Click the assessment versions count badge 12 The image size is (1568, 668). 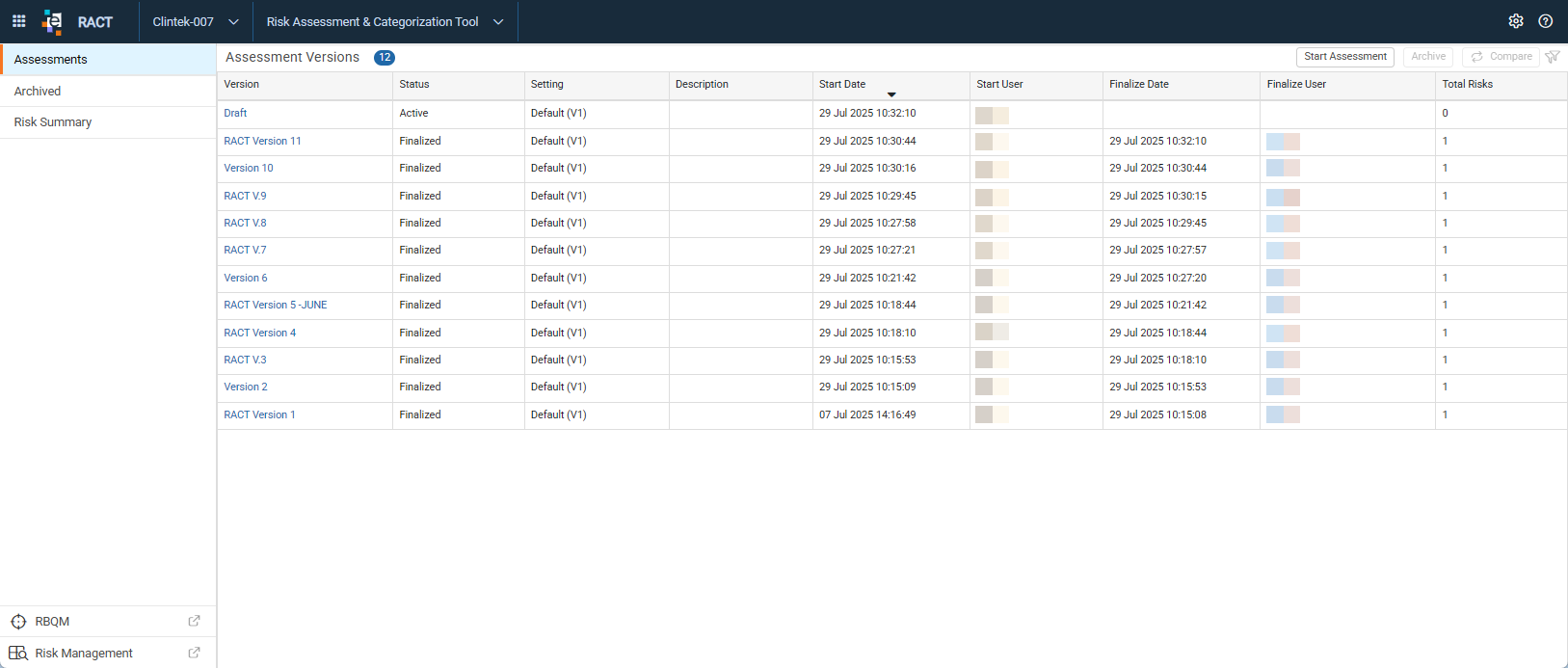[x=385, y=58]
